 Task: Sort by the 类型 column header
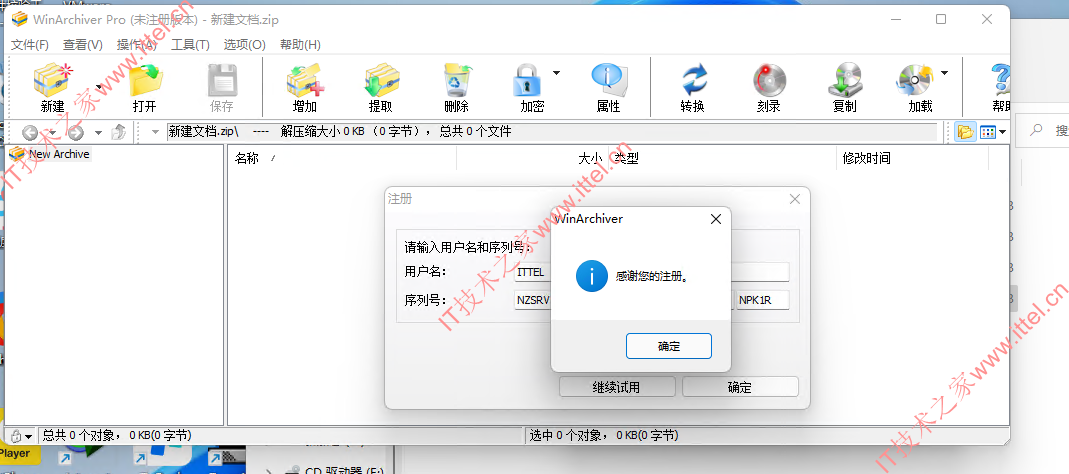pyautogui.click(x=722, y=158)
